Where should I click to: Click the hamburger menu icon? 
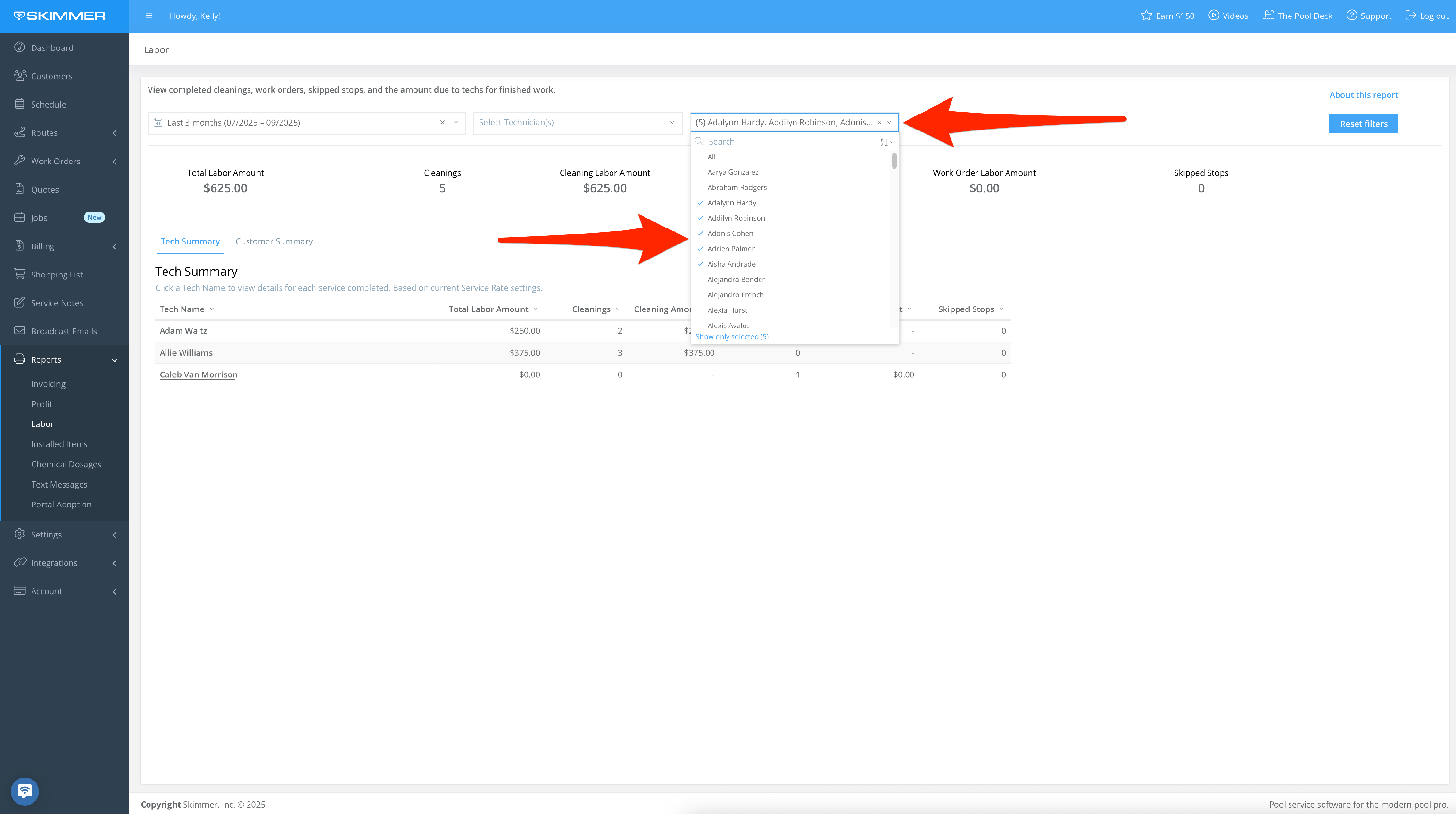click(x=149, y=16)
